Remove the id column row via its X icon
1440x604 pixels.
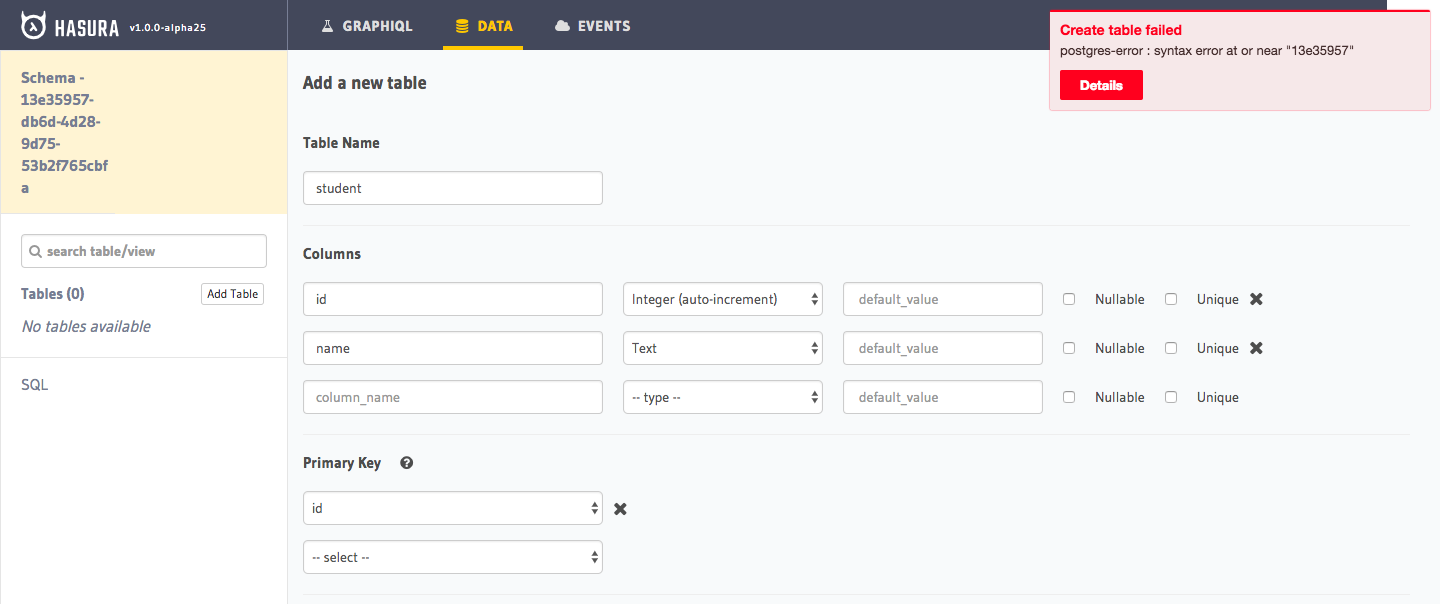[1256, 298]
